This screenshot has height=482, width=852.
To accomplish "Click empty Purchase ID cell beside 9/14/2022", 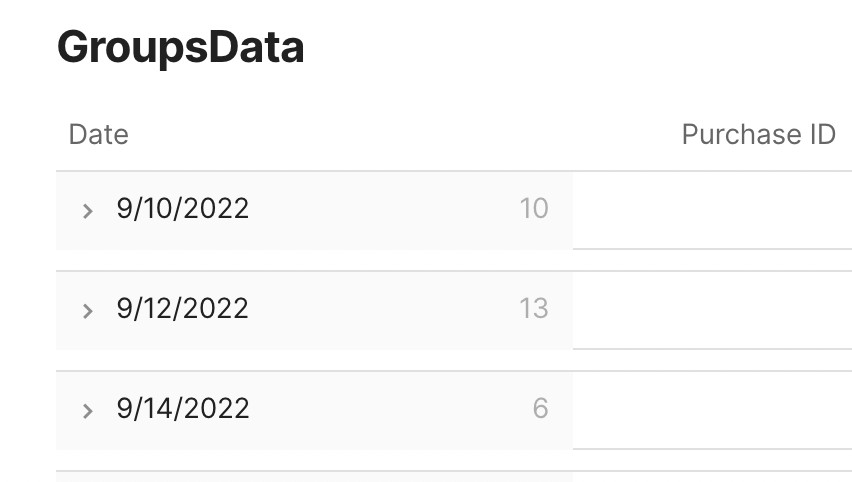I will (712, 410).
